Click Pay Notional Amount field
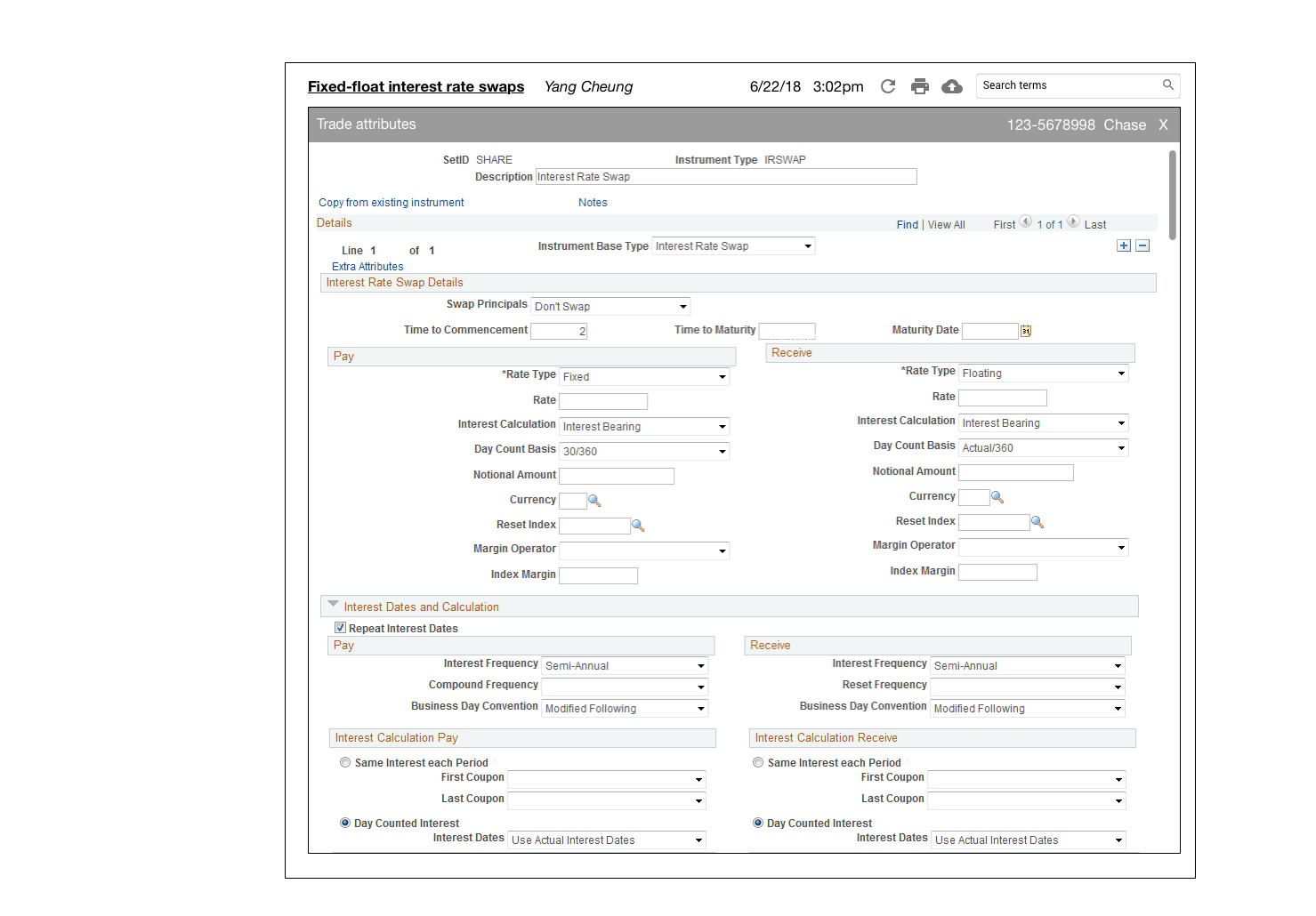Screen dimensions: 1316x916 coord(617,476)
